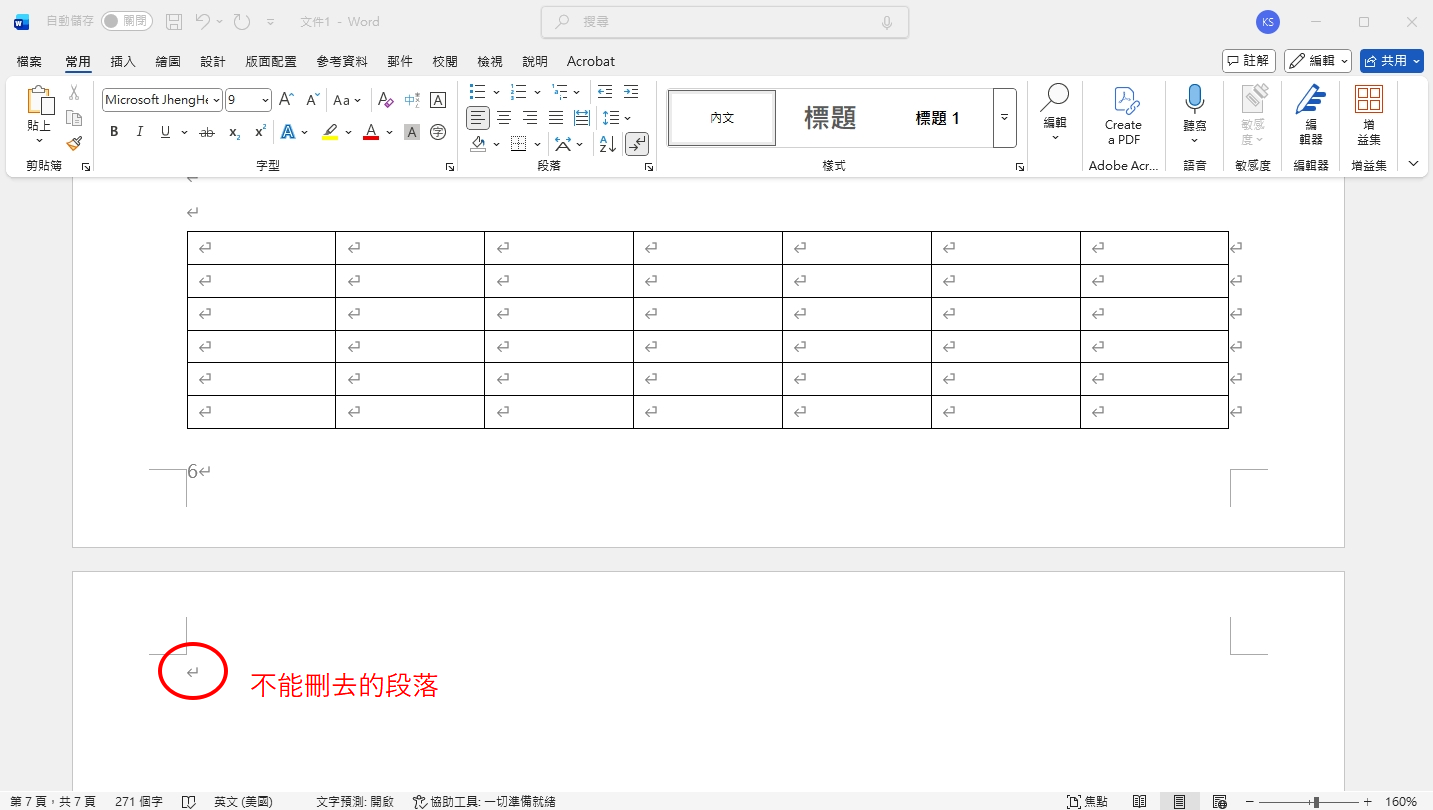This screenshot has height=810, width=1433.
Task: Toggle bold formatting
Action: [113, 131]
